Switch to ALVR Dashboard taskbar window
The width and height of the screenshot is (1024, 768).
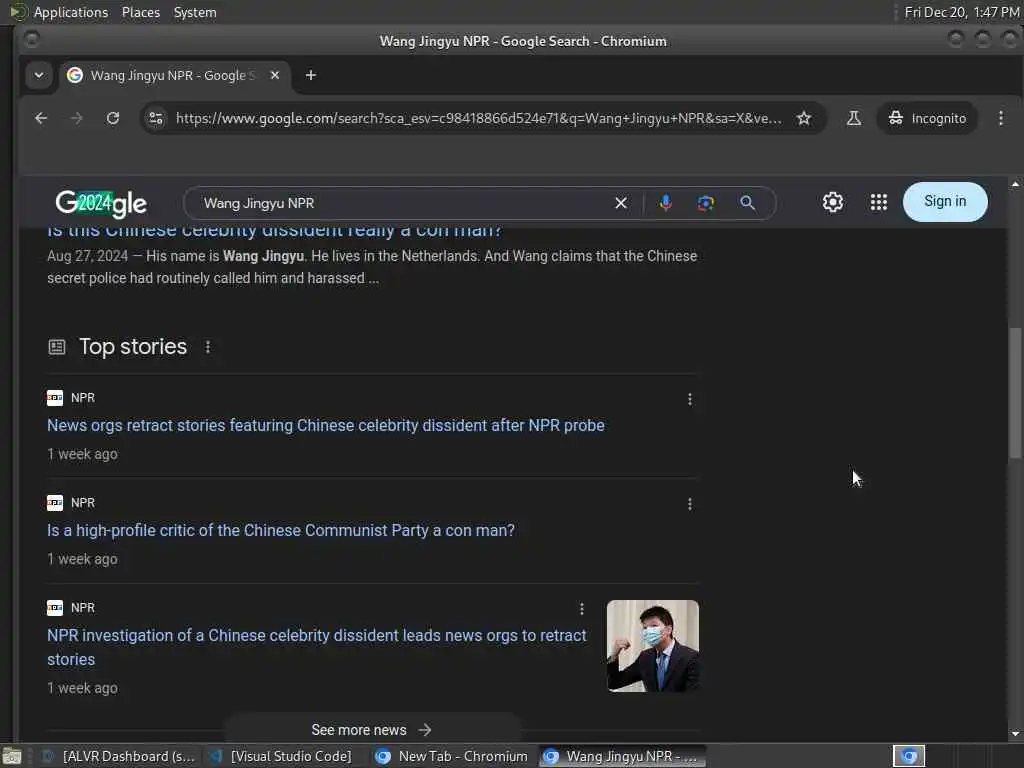(120, 756)
